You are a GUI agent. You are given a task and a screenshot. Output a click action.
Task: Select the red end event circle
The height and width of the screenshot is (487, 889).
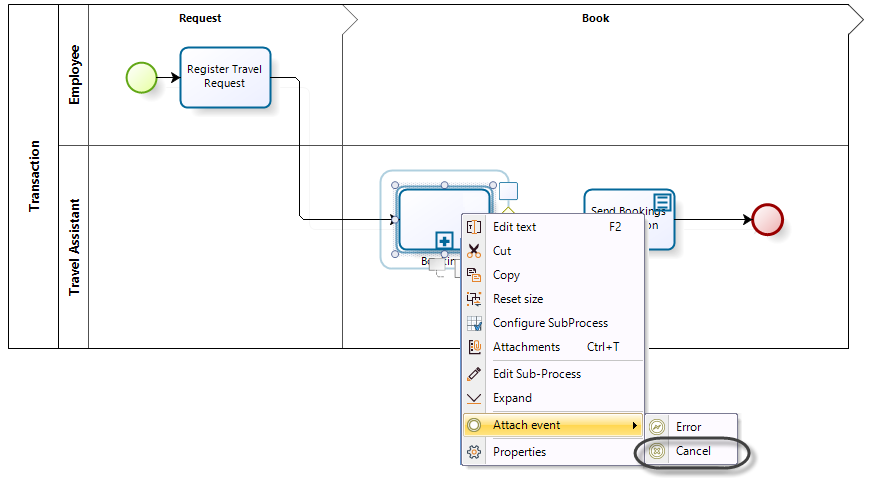[x=767, y=219]
